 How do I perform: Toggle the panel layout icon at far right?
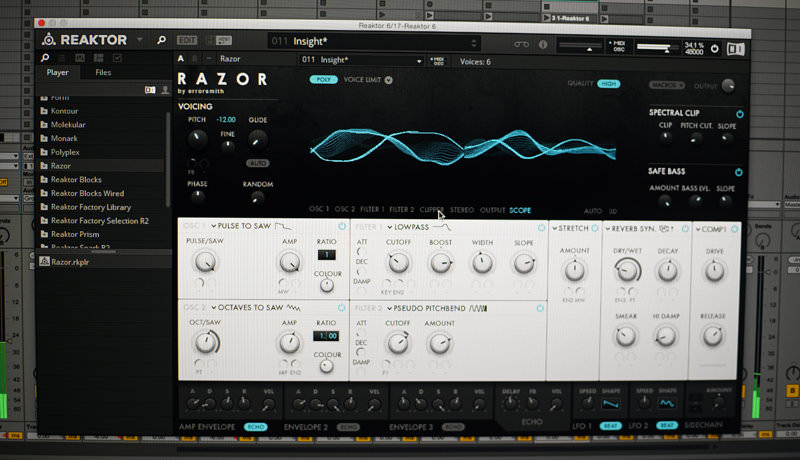click(x=736, y=49)
